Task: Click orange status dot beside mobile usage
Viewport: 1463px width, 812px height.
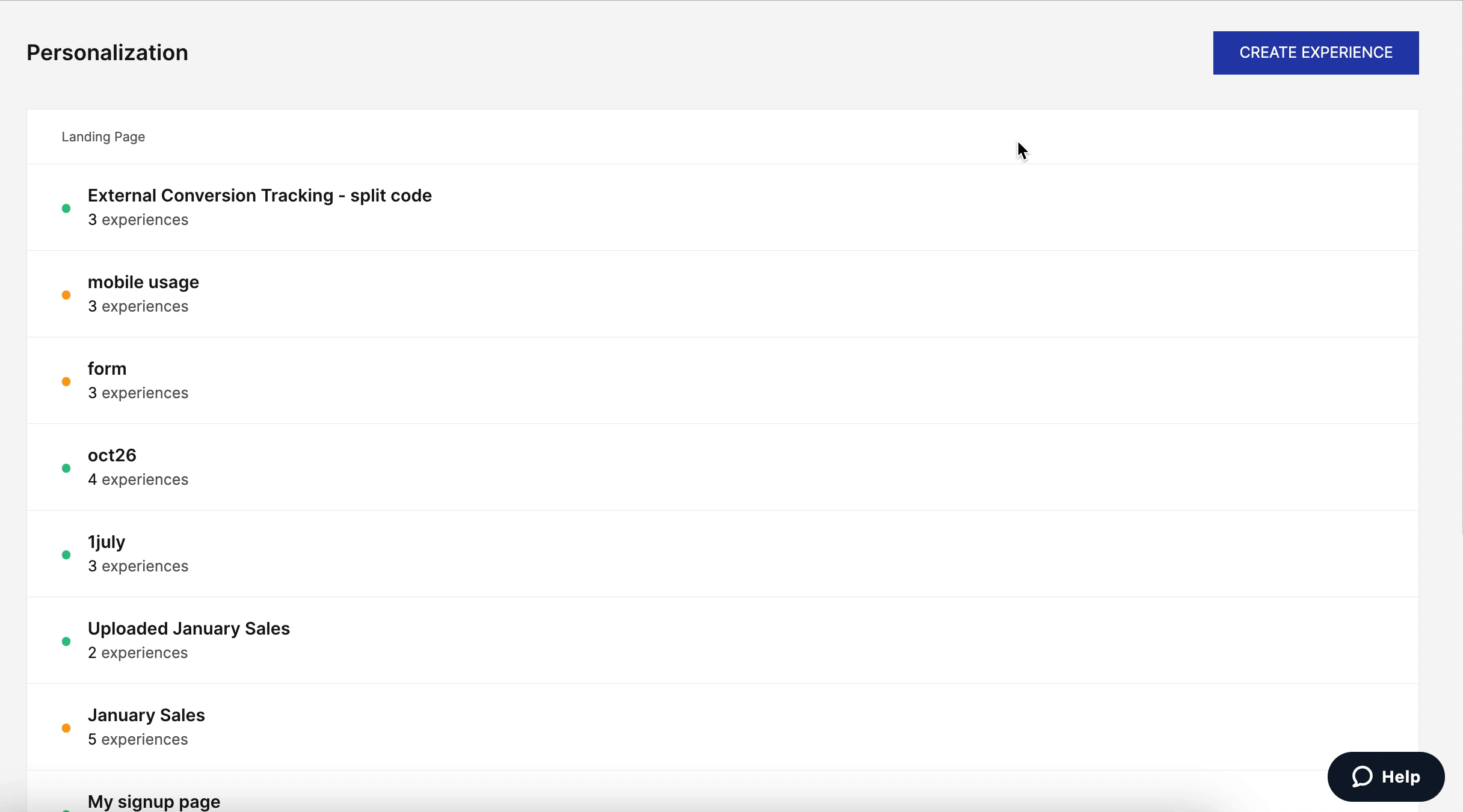Action: 66,295
